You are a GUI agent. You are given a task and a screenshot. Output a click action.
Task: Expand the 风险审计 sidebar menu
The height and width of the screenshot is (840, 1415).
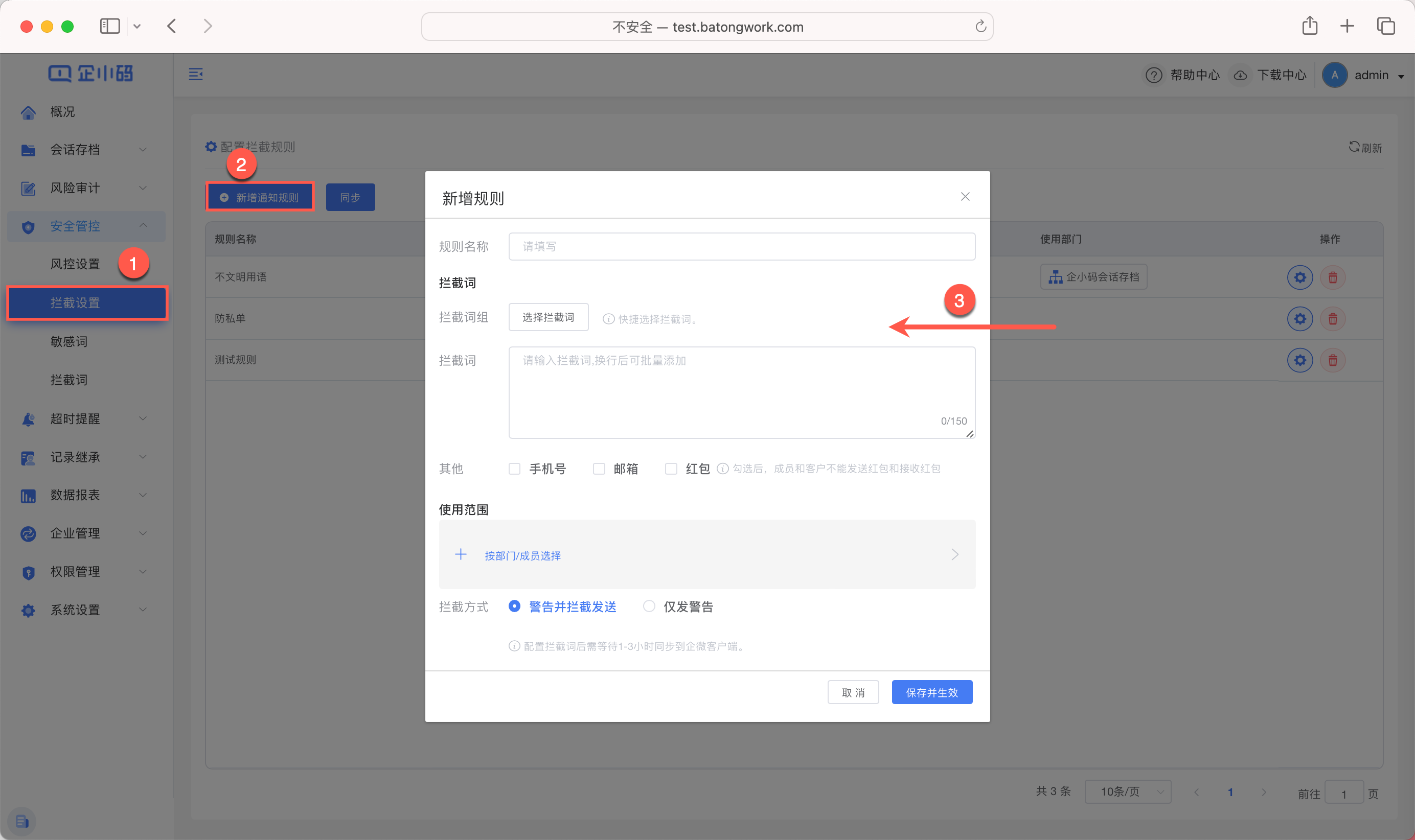click(86, 188)
